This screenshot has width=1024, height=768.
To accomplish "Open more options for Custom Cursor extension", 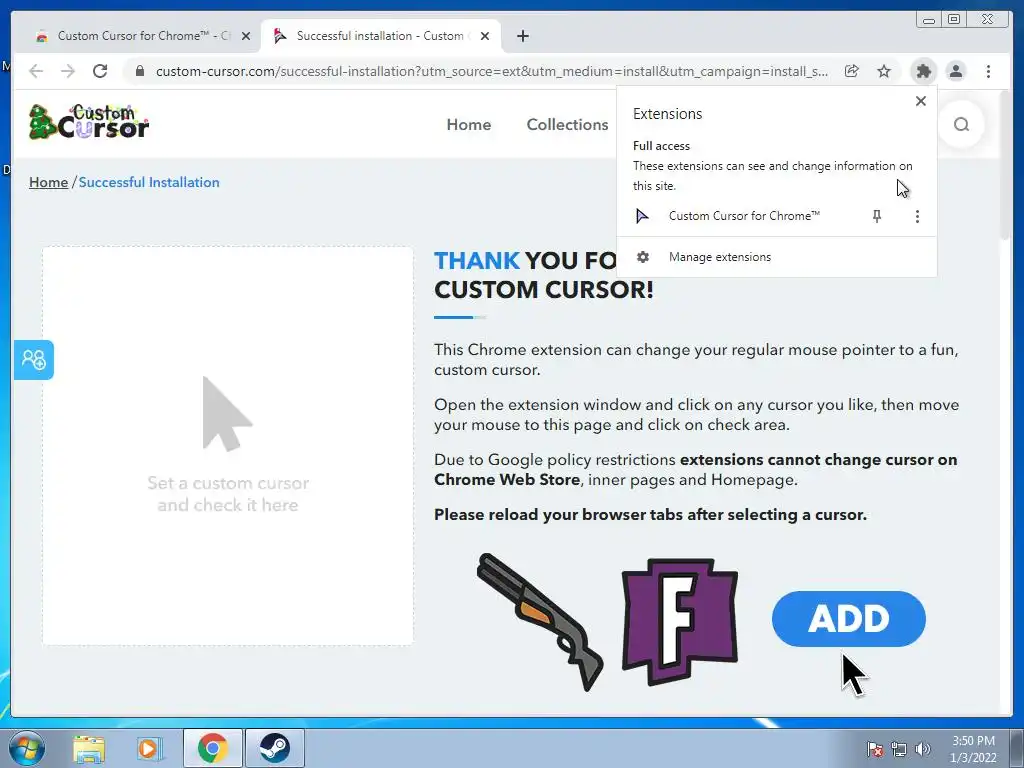I will (917, 216).
